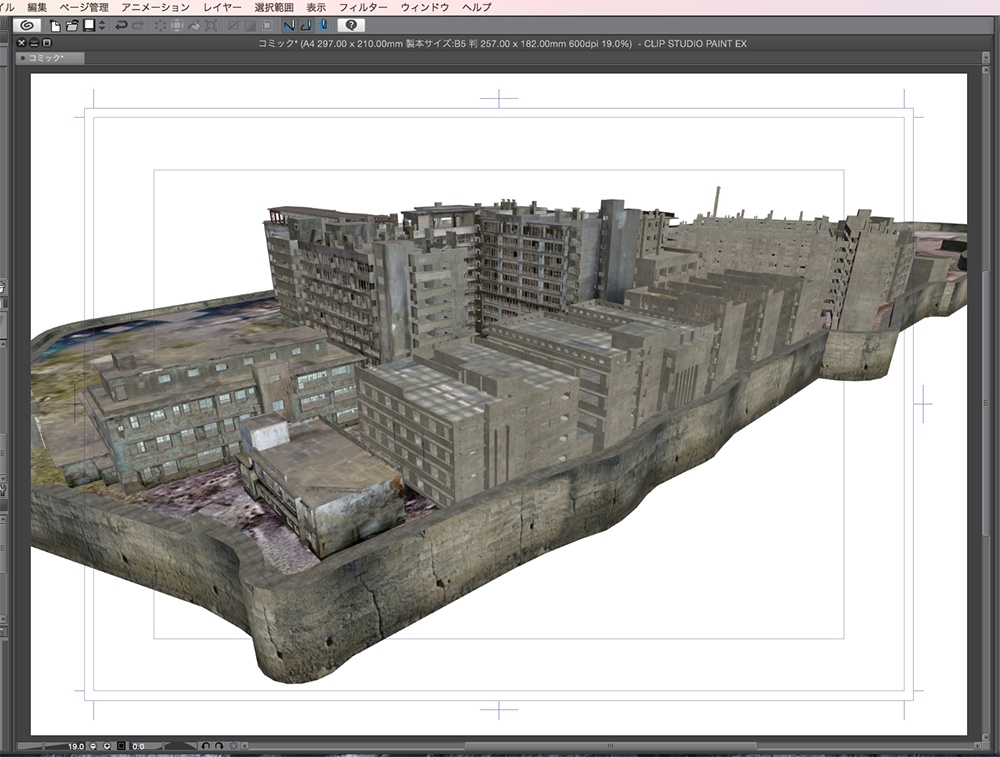
Task: Open help with the question mark icon
Action: [x=351, y=25]
